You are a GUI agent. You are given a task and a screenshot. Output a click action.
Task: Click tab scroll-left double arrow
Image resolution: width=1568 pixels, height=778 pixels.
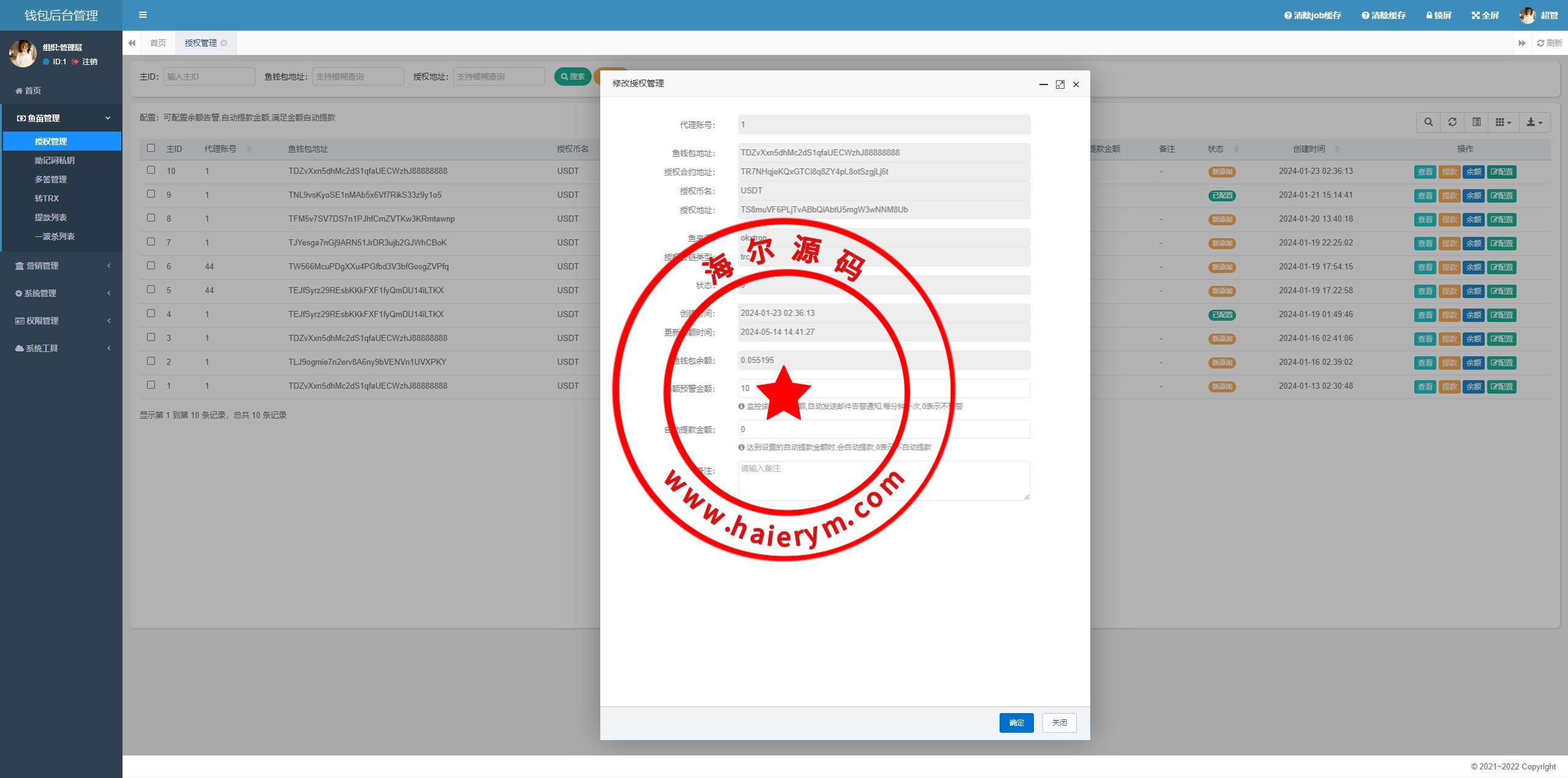pyautogui.click(x=132, y=43)
